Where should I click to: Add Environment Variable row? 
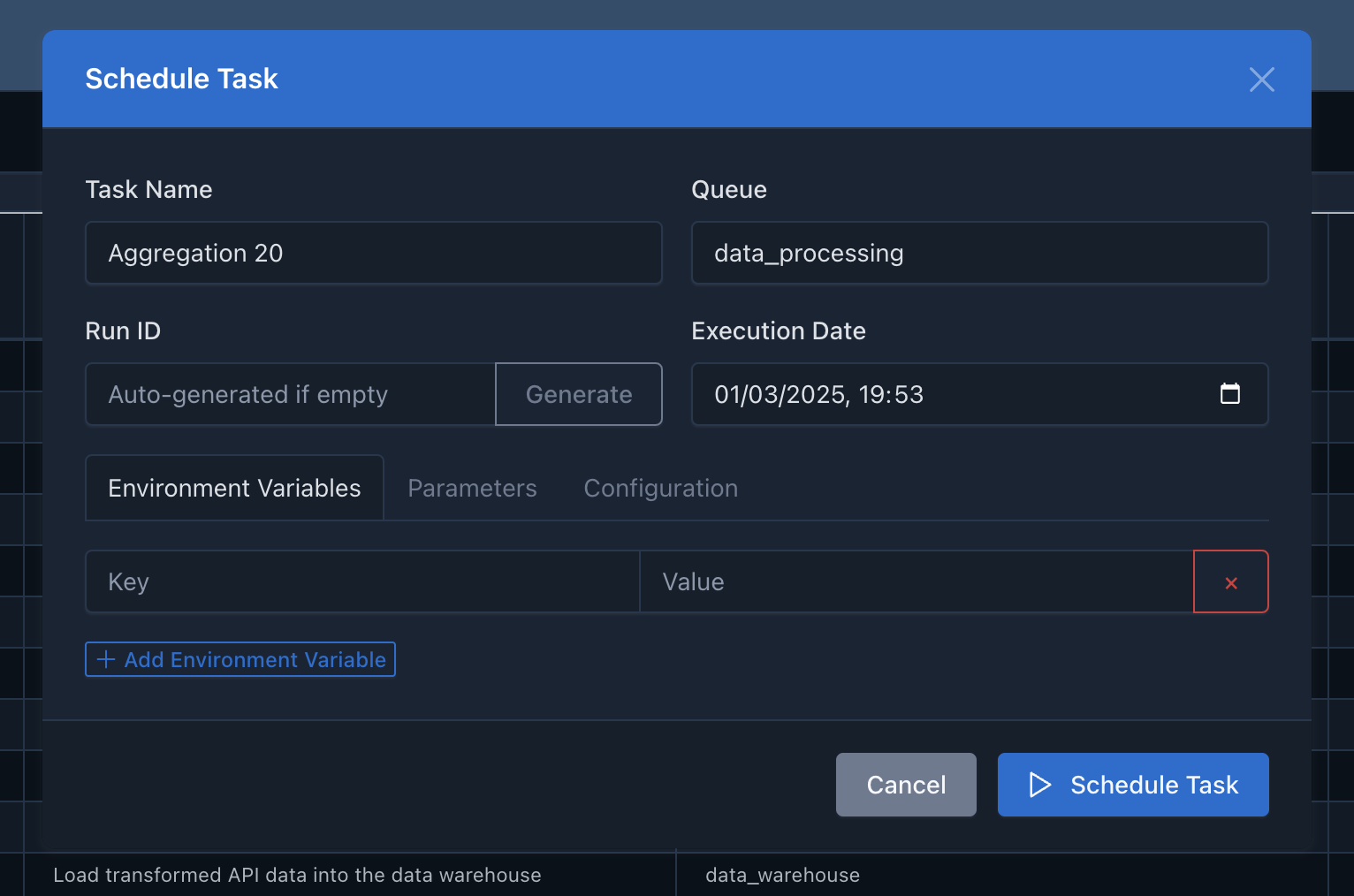[x=240, y=659]
